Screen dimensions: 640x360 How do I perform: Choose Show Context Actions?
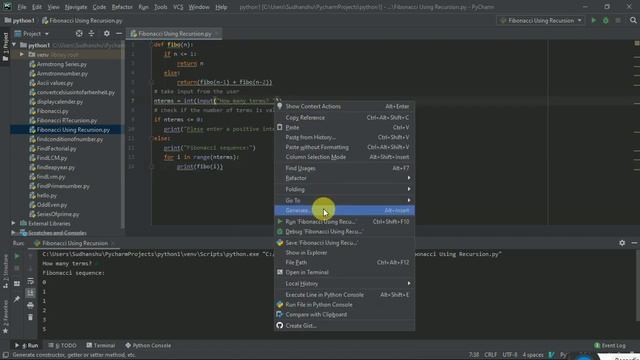344,106
